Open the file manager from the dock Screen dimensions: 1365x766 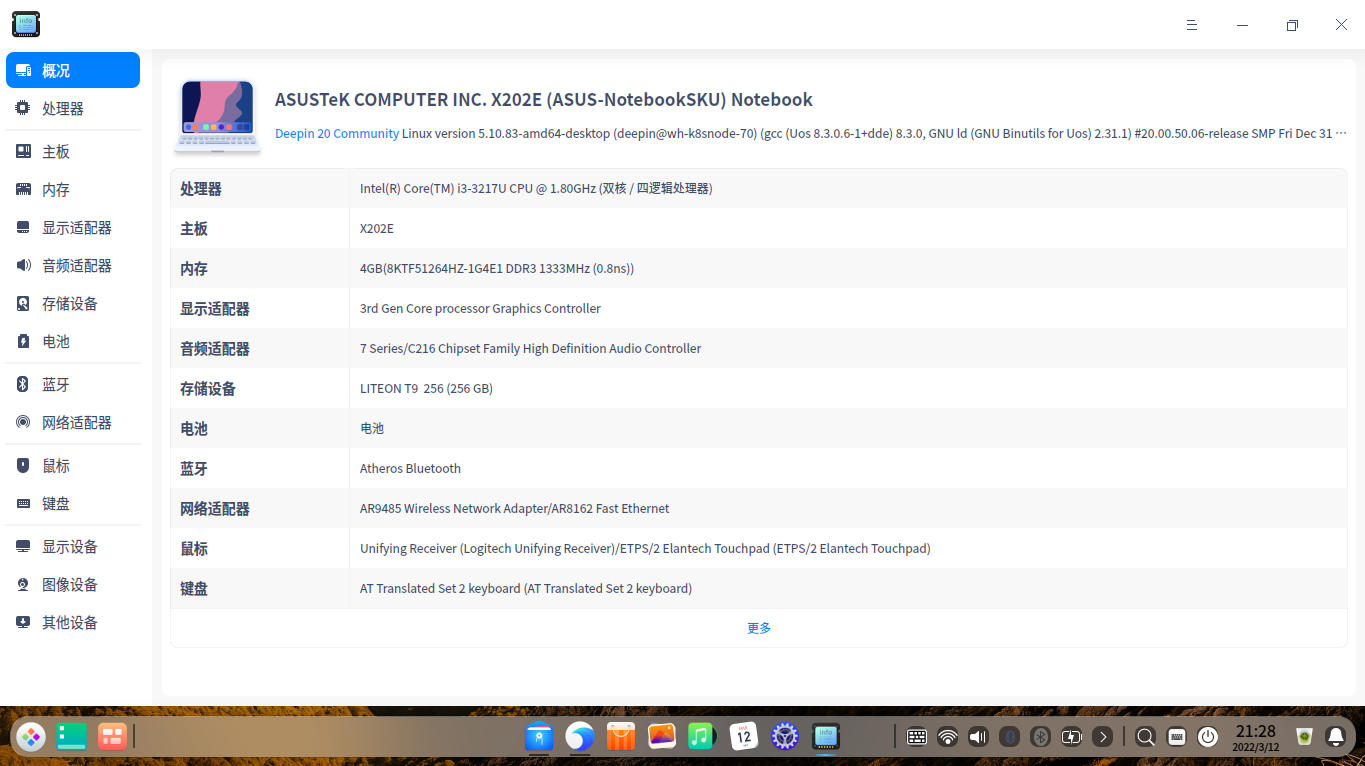539,737
